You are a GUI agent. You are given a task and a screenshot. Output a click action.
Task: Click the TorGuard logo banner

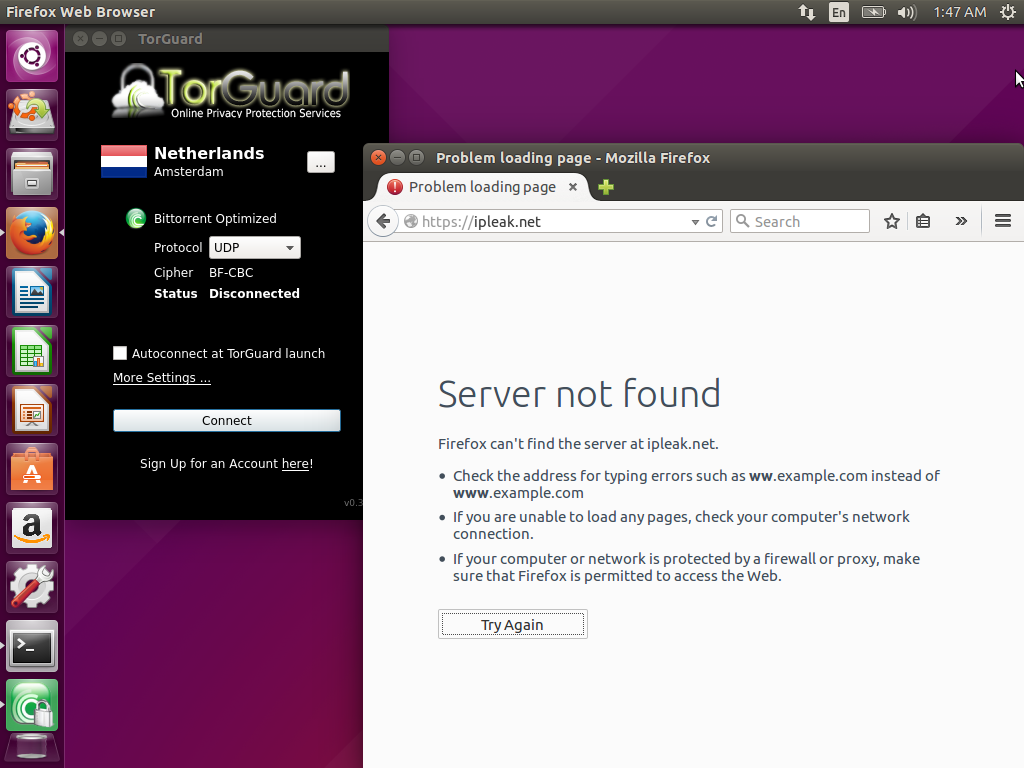230,91
